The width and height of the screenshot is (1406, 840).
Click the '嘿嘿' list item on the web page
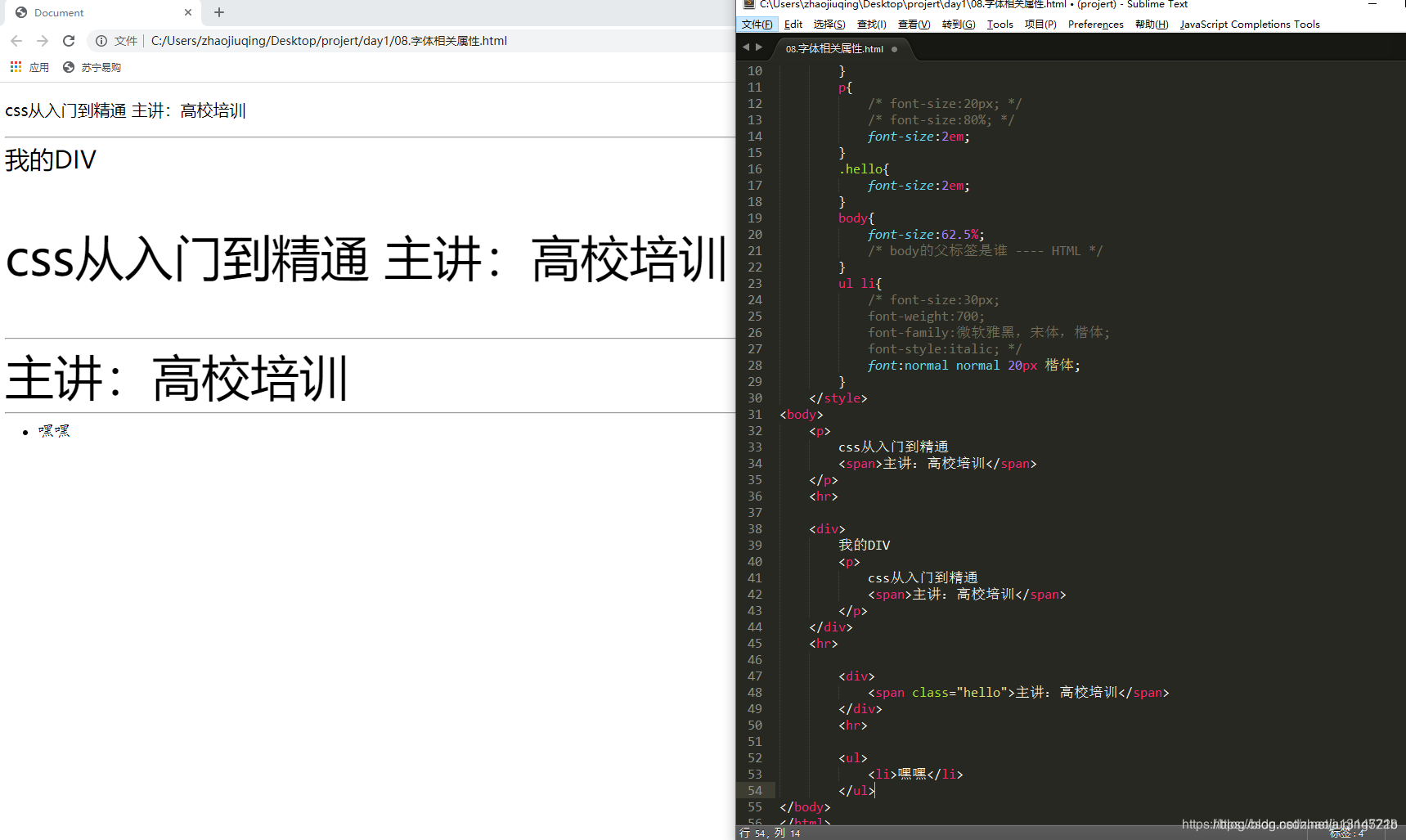coord(54,431)
